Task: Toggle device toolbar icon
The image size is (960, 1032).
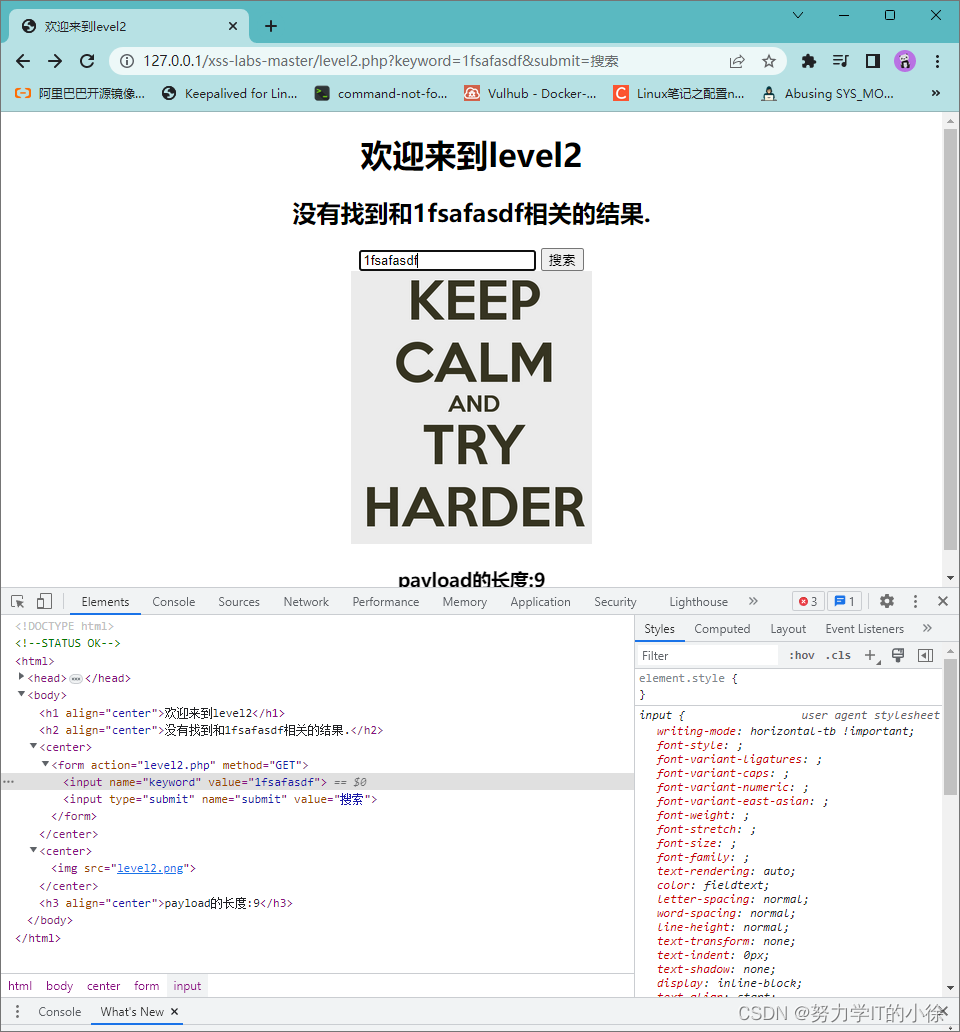Action: point(44,602)
